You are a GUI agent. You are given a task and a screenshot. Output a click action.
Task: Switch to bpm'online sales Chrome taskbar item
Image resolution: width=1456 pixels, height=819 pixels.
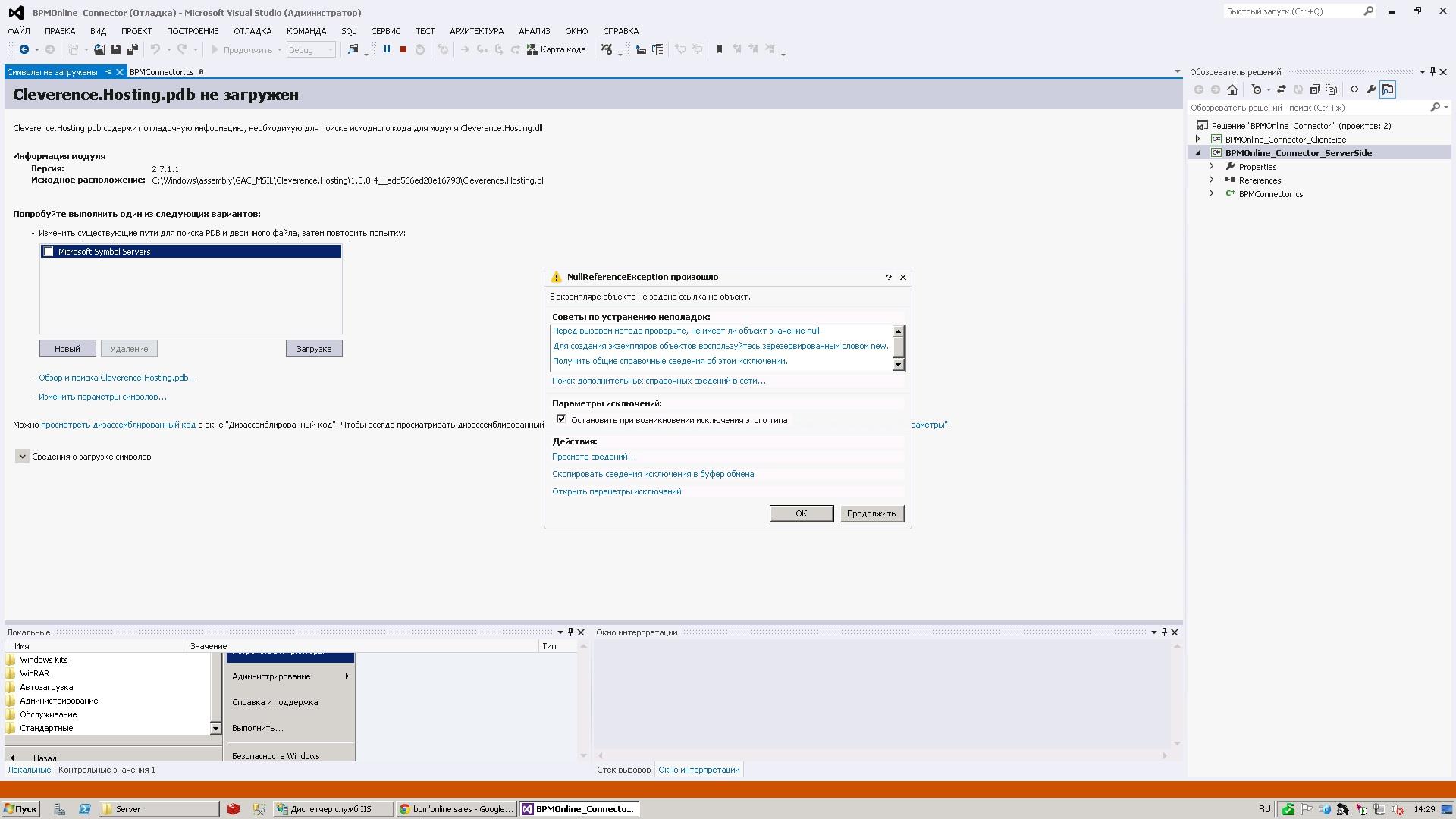pyautogui.click(x=457, y=809)
